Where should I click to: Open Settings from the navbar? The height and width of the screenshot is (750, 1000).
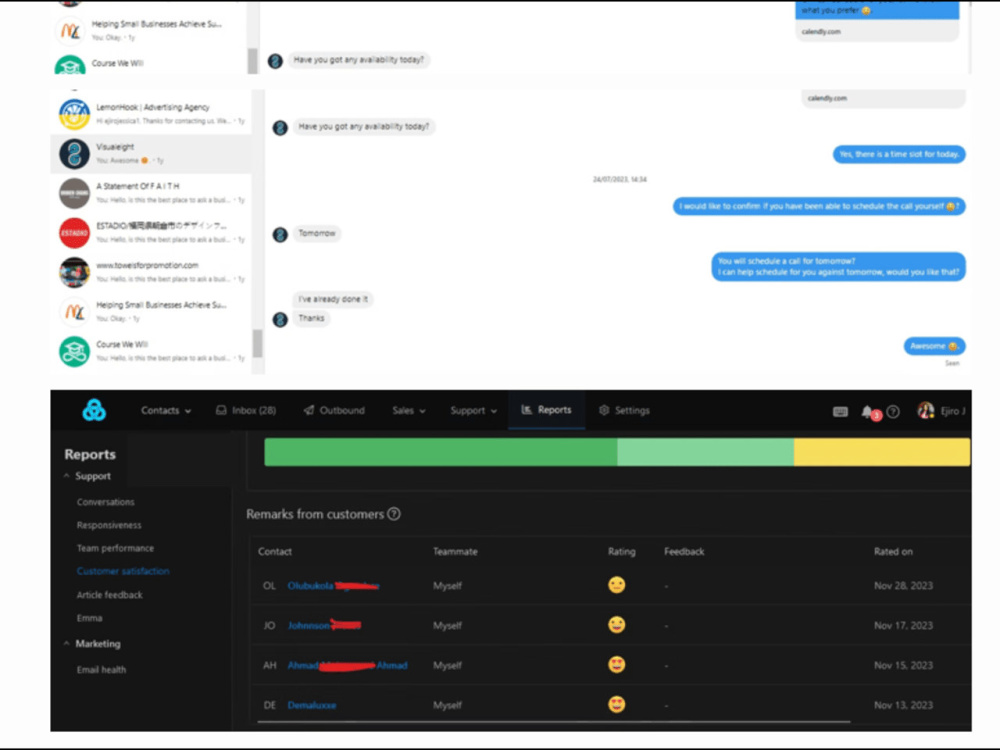624,411
